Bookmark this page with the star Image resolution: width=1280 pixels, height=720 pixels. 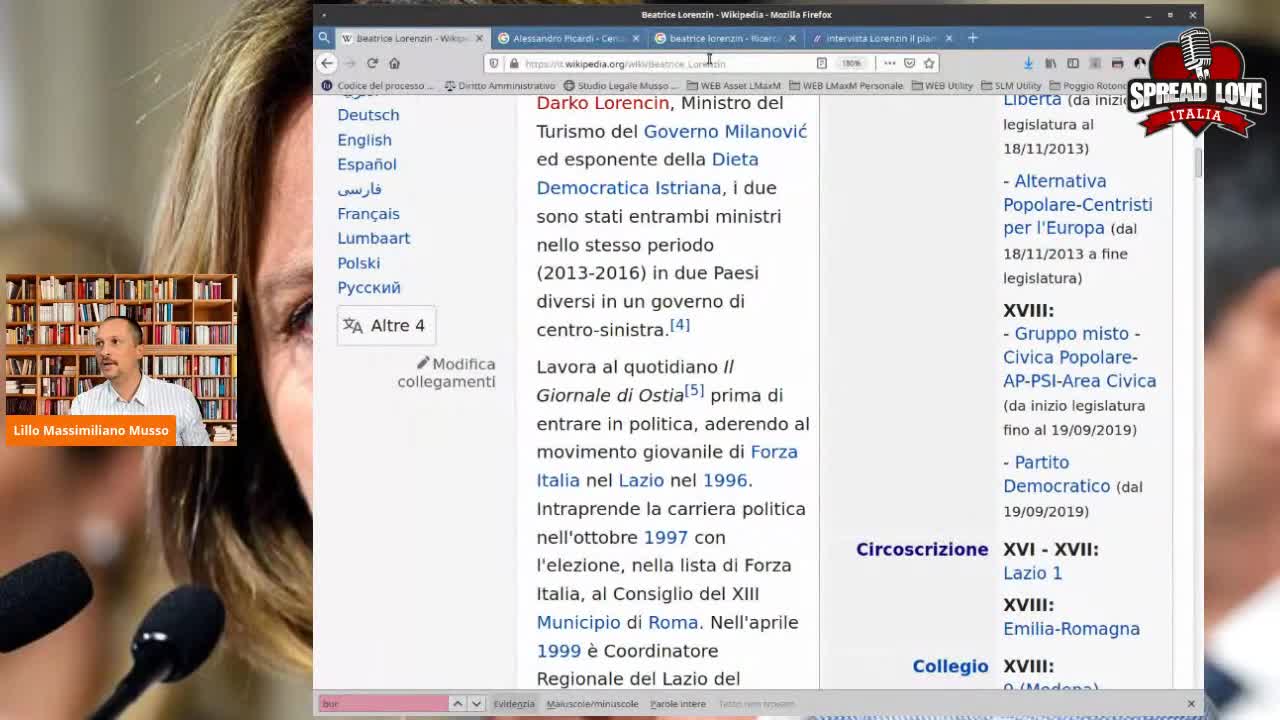click(929, 63)
